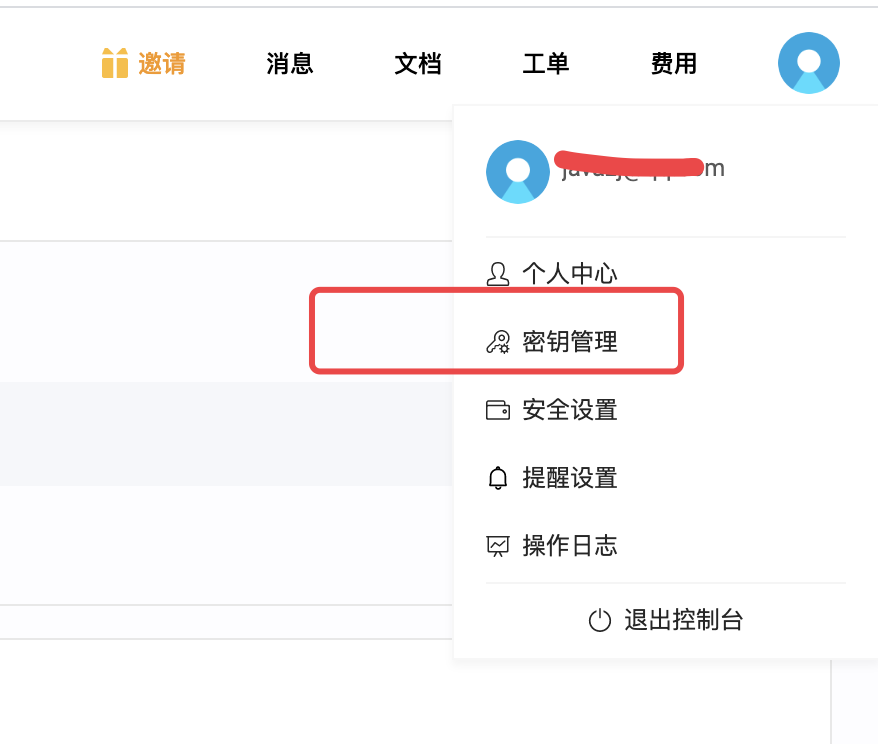Toggle the account menu via top-right avatar

click(808, 63)
